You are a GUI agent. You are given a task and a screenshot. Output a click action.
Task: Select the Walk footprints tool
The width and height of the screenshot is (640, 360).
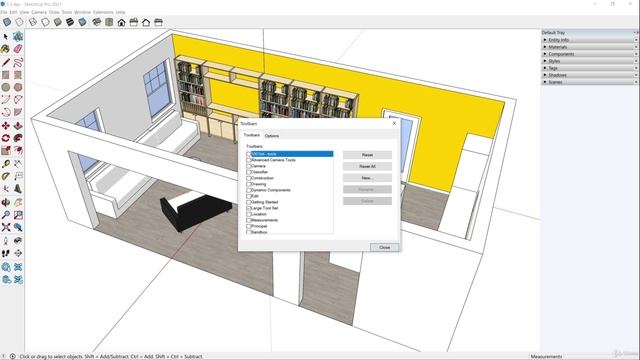click(x=6, y=253)
